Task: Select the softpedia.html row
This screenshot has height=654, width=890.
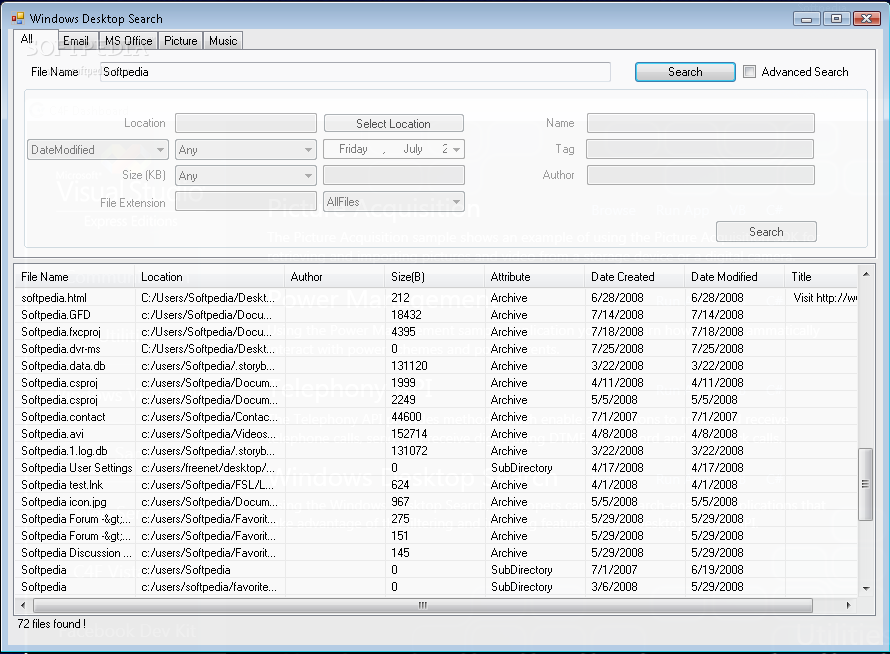Action: coord(436,297)
